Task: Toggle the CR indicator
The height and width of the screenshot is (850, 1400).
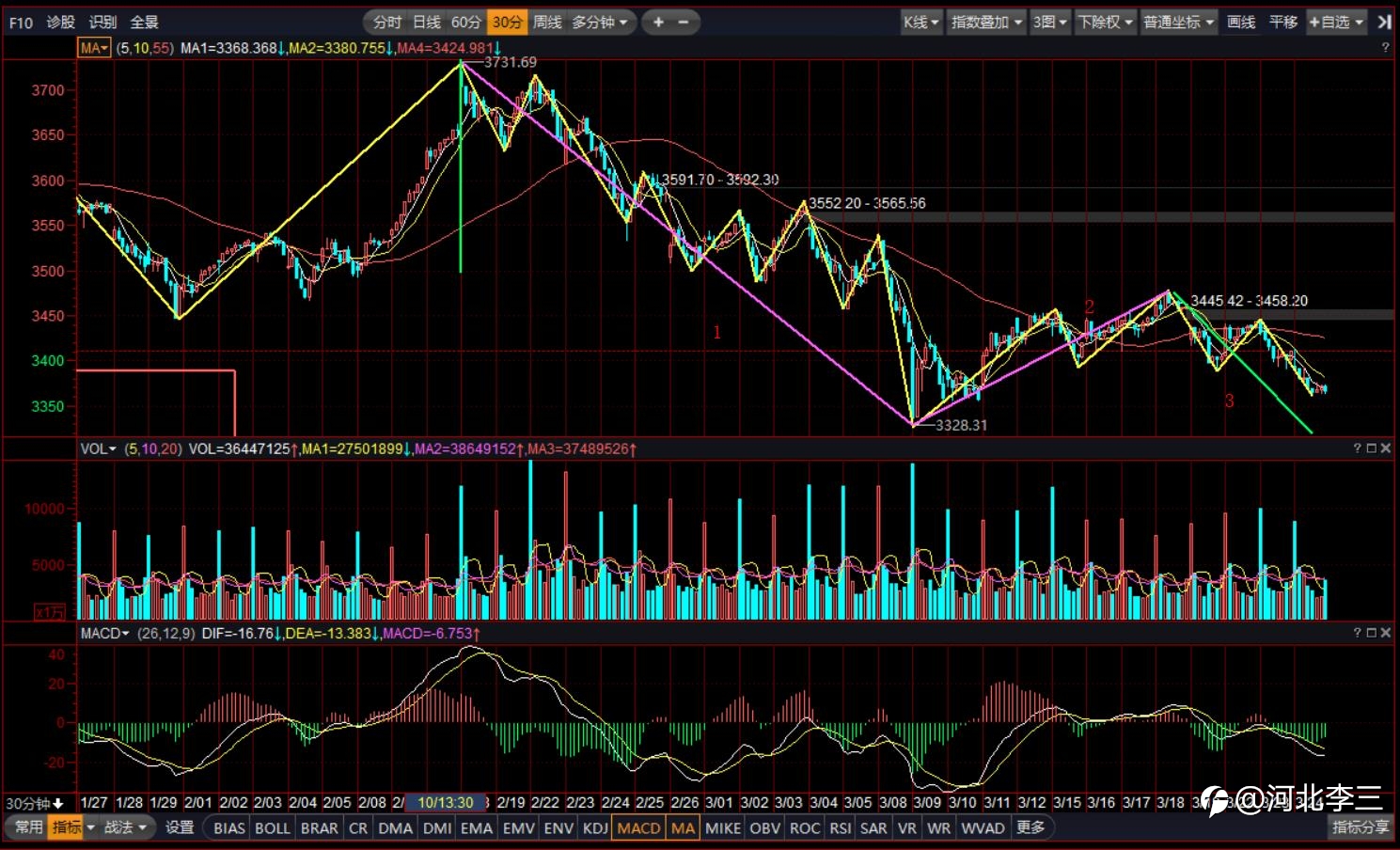Action: pos(358,827)
